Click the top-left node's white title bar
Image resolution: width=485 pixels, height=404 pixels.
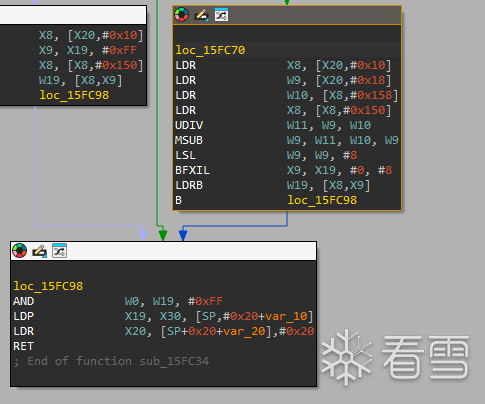click(73, 15)
